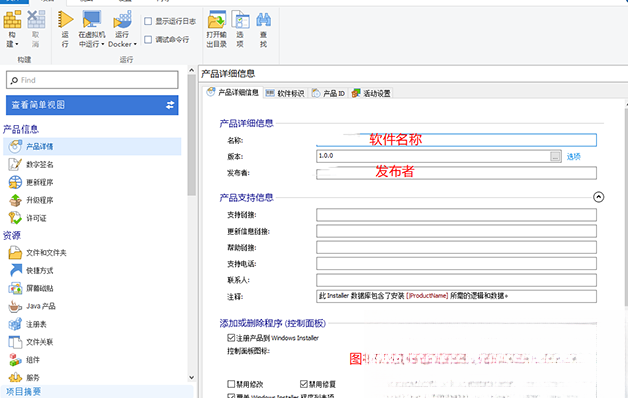
Task: Collapse the 产品支持信息 section
Action: pos(598,197)
